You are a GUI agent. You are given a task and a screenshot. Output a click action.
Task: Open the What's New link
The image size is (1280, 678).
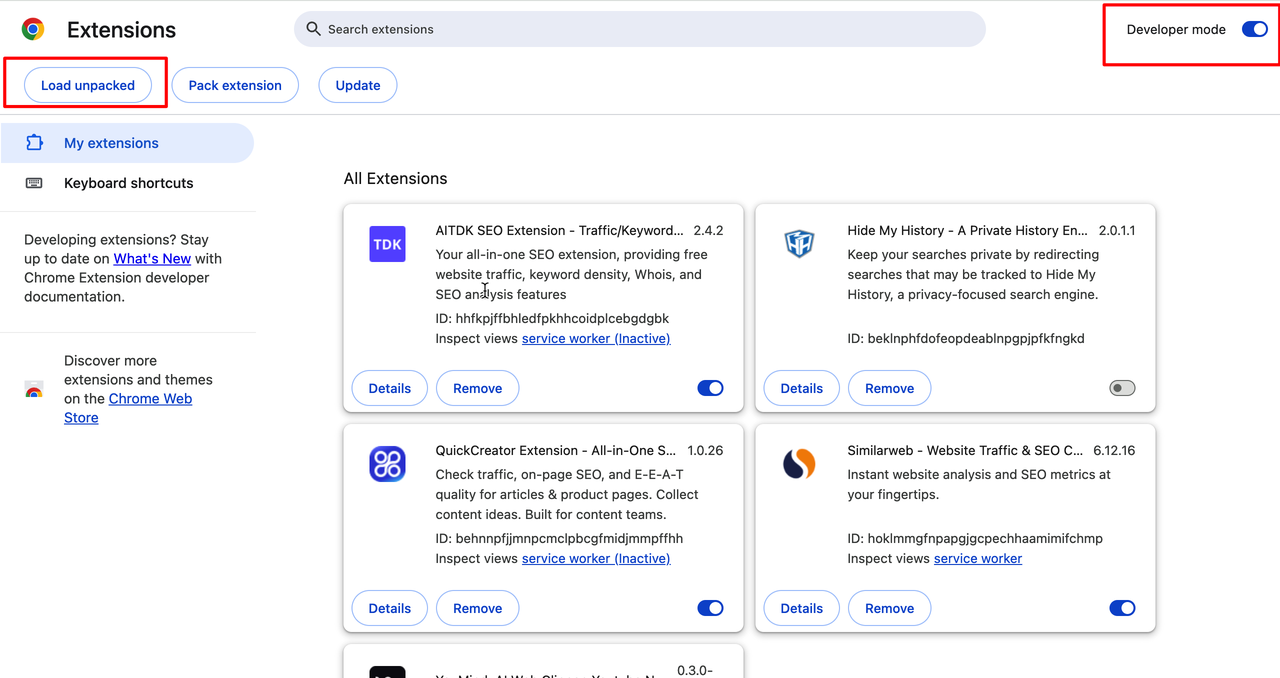[152, 258]
